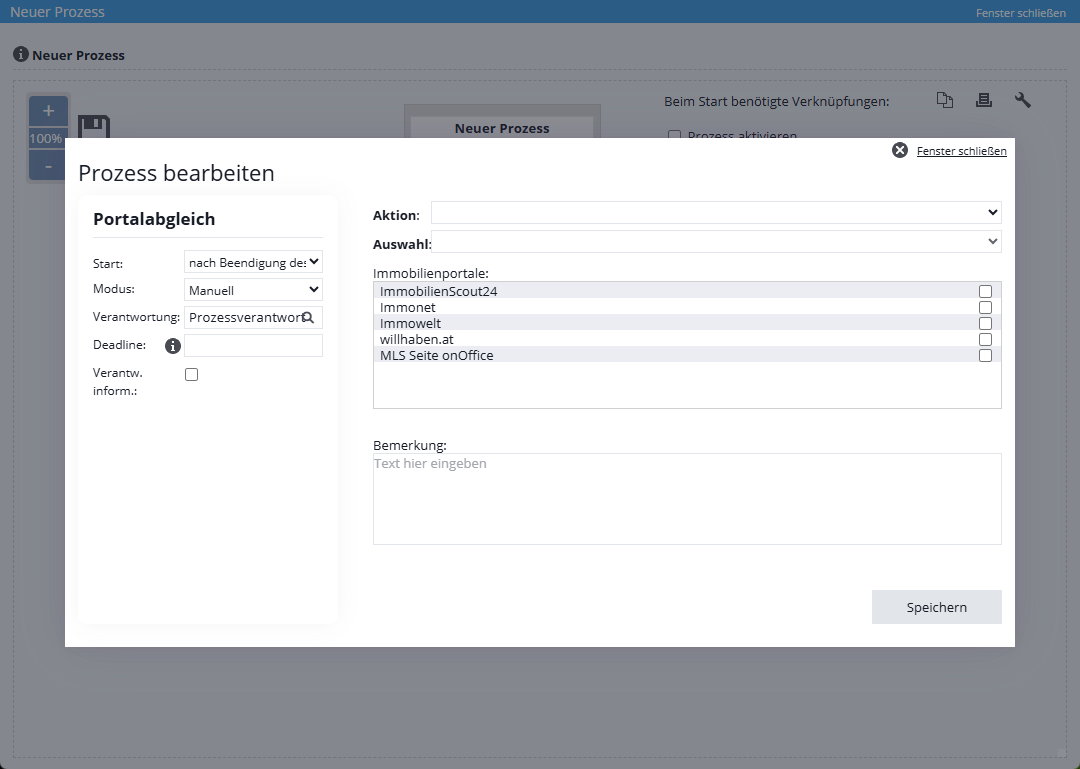Image resolution: width=1080 pixels, height=769 pixels.
Task: Open the wrench settings icon
Action: click(1022, 100)
